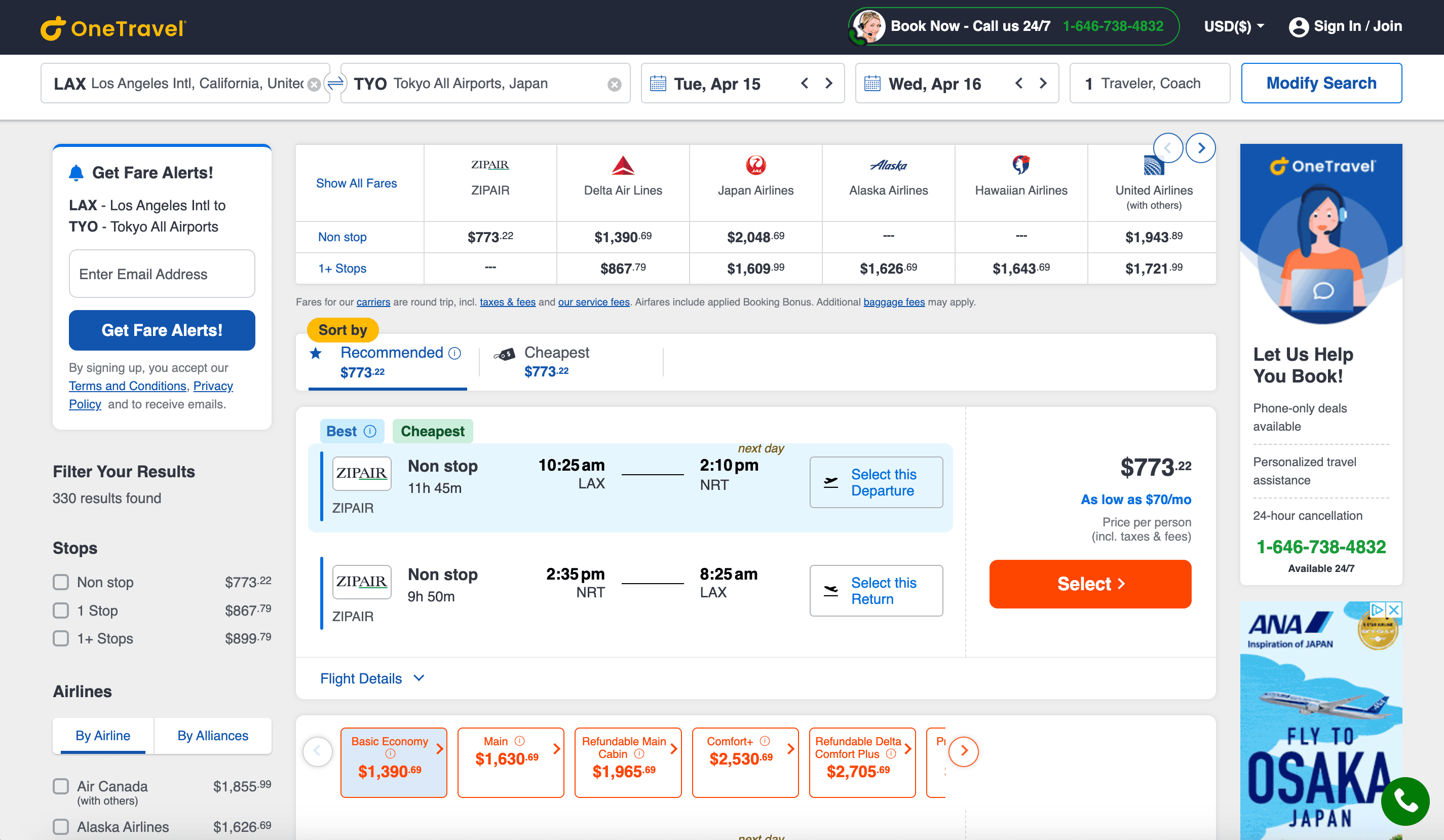1444x840 pixels.
Task: Click the orange Select button
Action: (x=1090, y=584)
